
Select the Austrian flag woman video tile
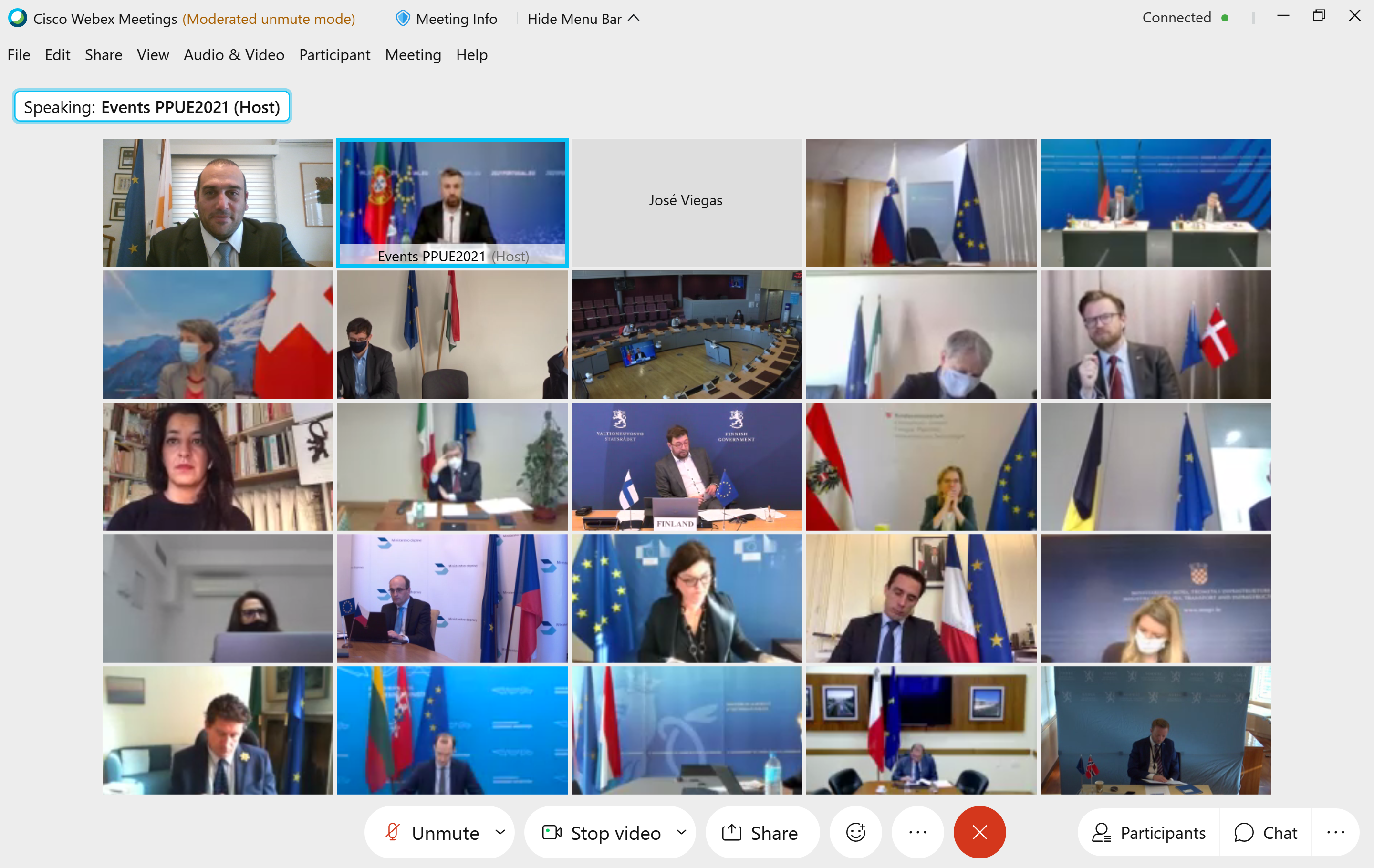921,466
